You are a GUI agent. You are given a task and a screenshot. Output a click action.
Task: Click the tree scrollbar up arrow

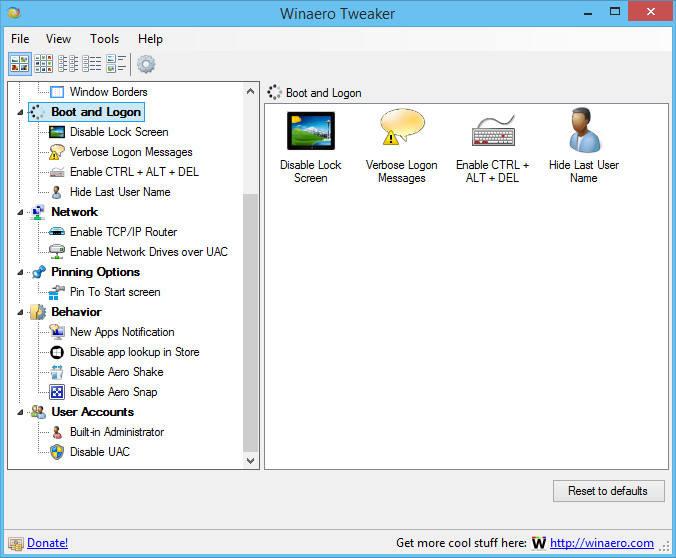(250, 91)
